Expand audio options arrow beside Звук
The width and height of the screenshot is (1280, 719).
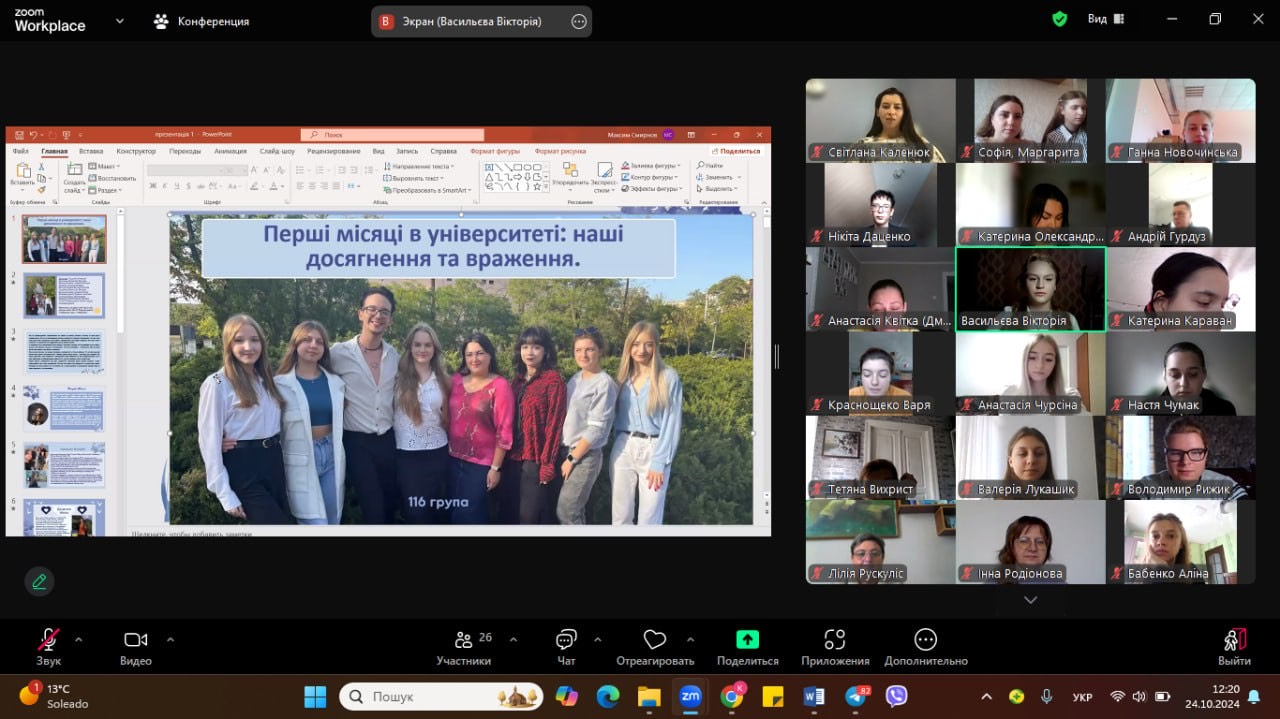point(79,639)
